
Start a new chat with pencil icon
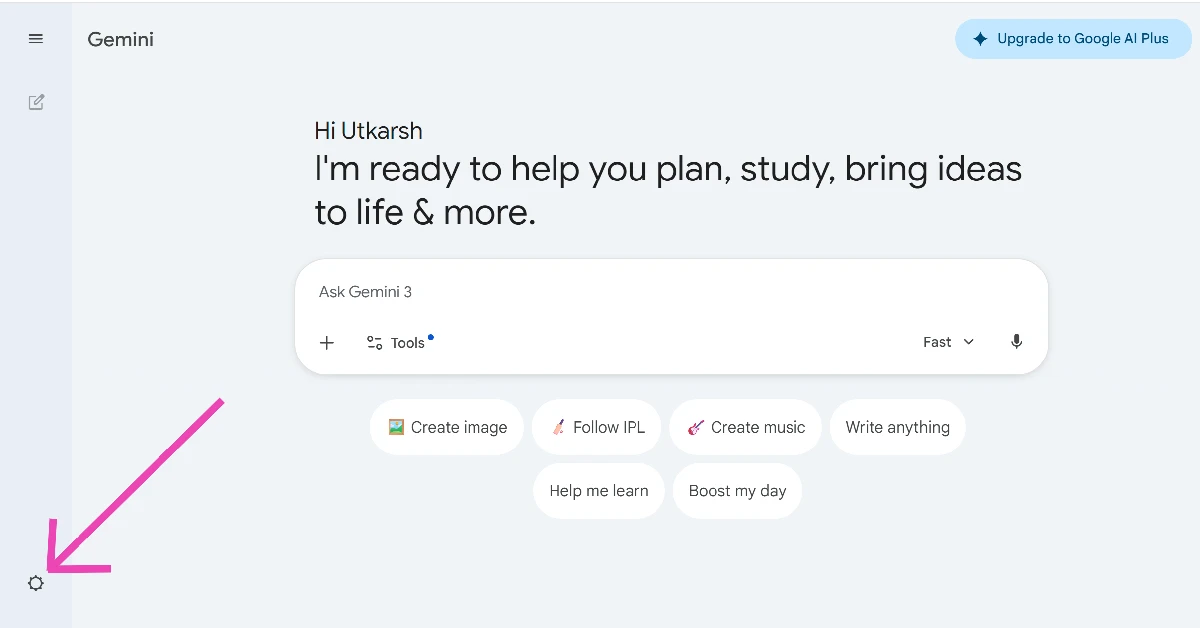pyautogui.click(x=36, y=102)
